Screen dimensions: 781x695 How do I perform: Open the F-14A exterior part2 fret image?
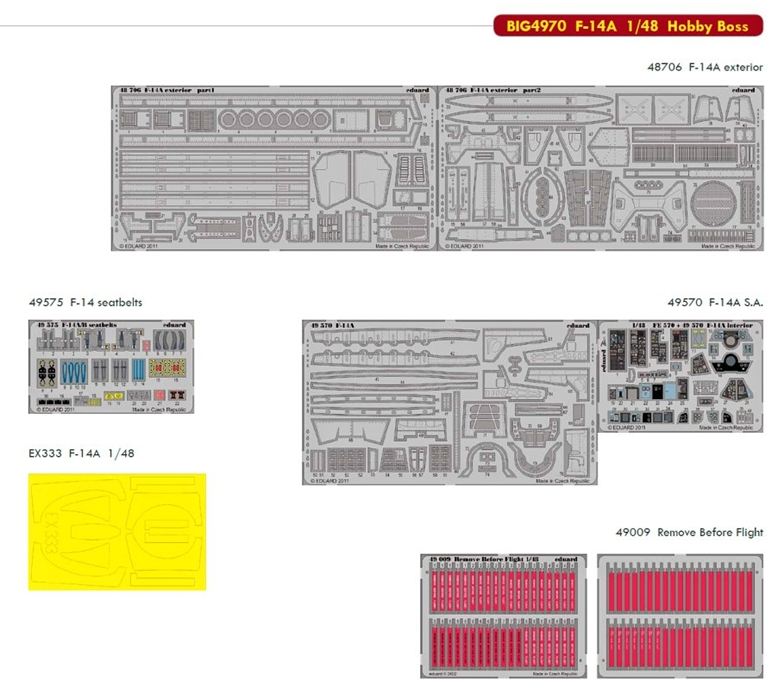600,168
